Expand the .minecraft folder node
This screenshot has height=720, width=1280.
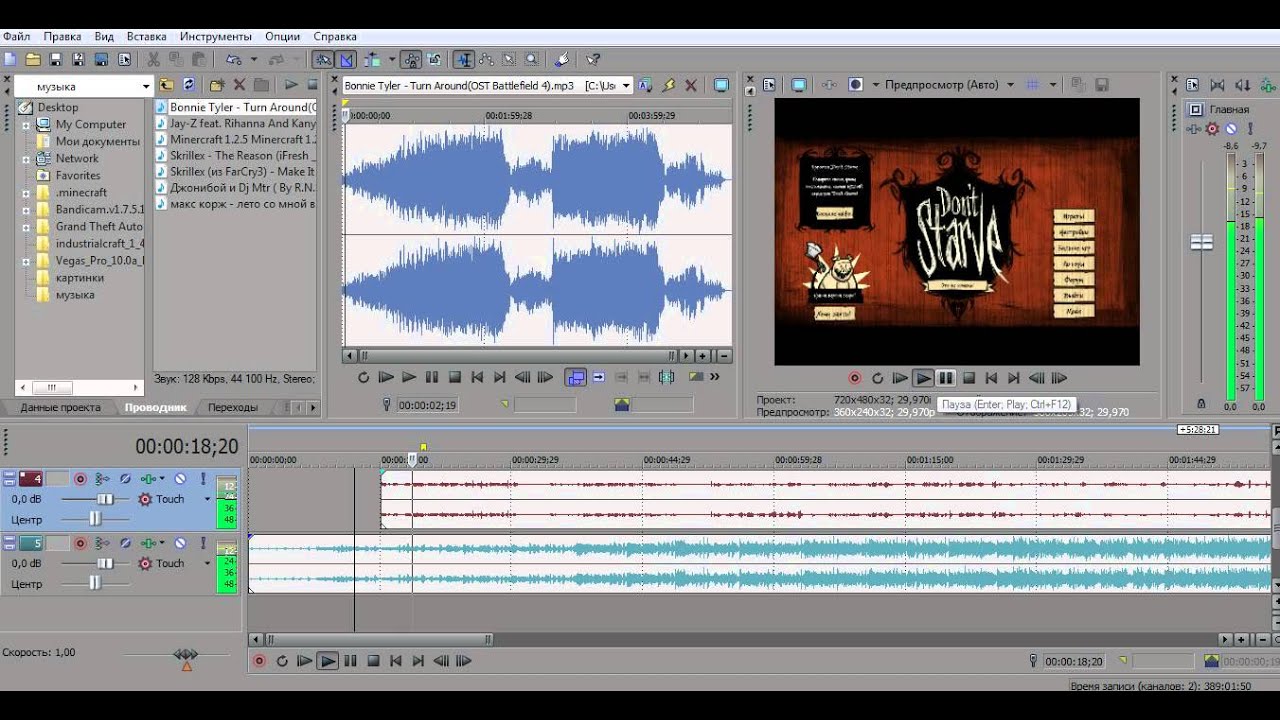(x=26, y=193)
